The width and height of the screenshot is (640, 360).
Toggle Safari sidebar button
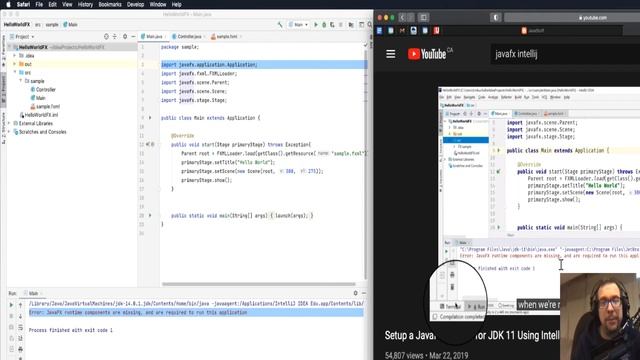coord(423,18)
